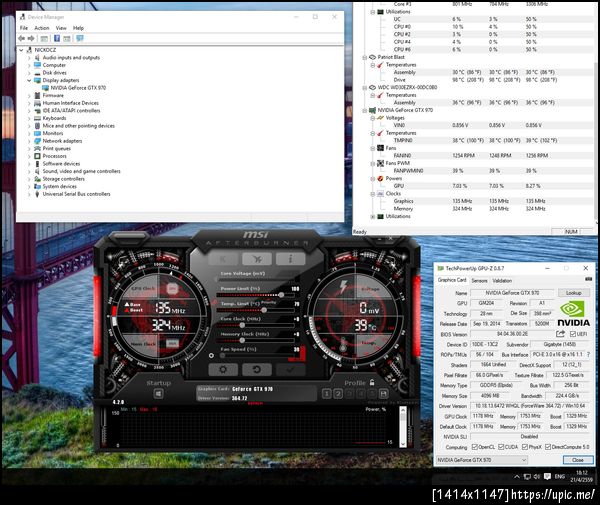Viewport: 600px width, 505px height.
Task: Select Afterburner profile slot 2
Action: (338, 394)
